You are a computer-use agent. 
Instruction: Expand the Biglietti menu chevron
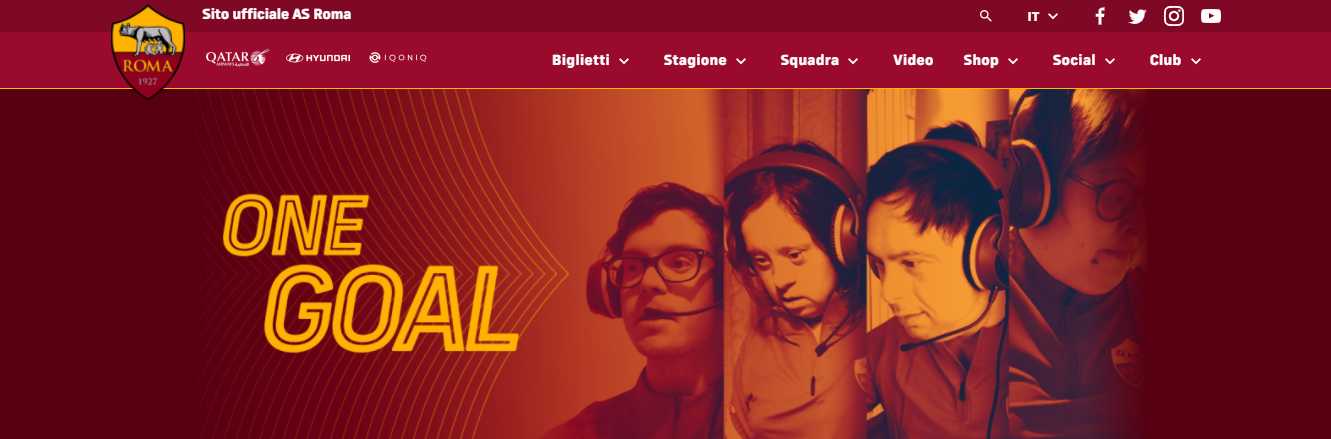click(624, 61)
